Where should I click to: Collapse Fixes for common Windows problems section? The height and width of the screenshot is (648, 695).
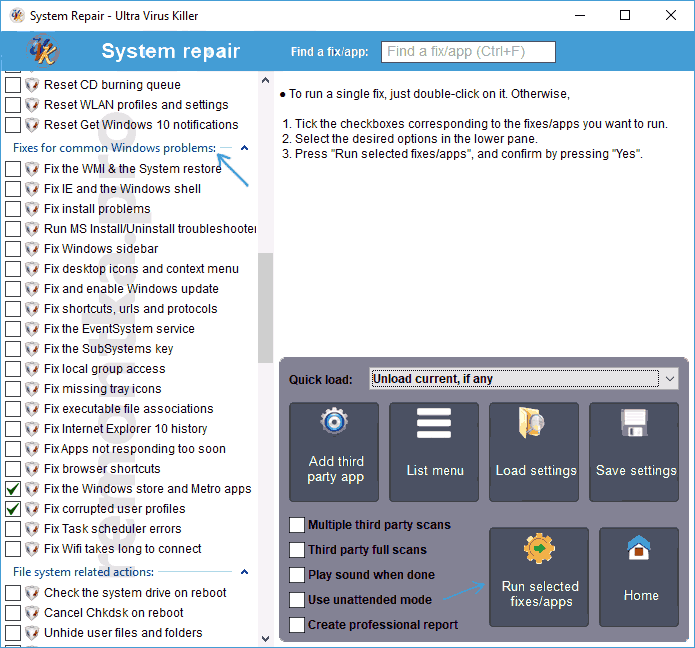[245, 148]
